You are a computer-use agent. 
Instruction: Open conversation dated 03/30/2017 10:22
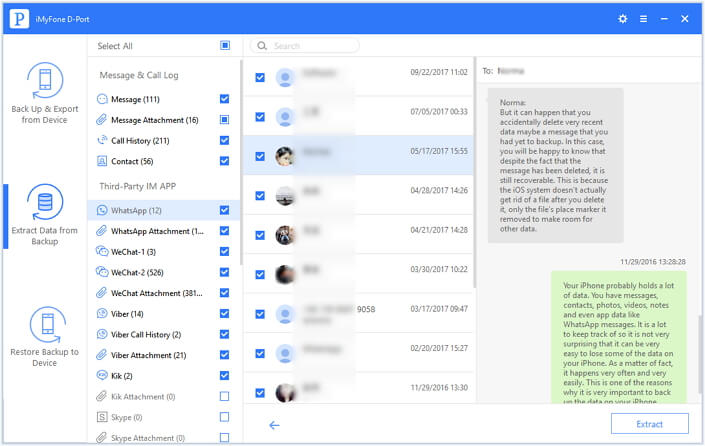pos(358,274)
